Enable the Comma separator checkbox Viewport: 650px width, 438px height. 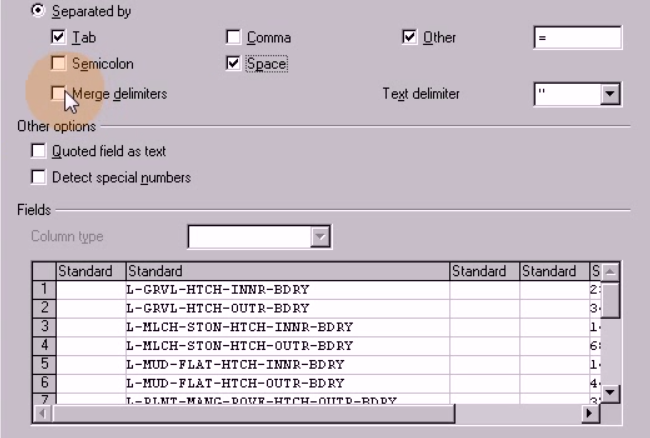233,37
